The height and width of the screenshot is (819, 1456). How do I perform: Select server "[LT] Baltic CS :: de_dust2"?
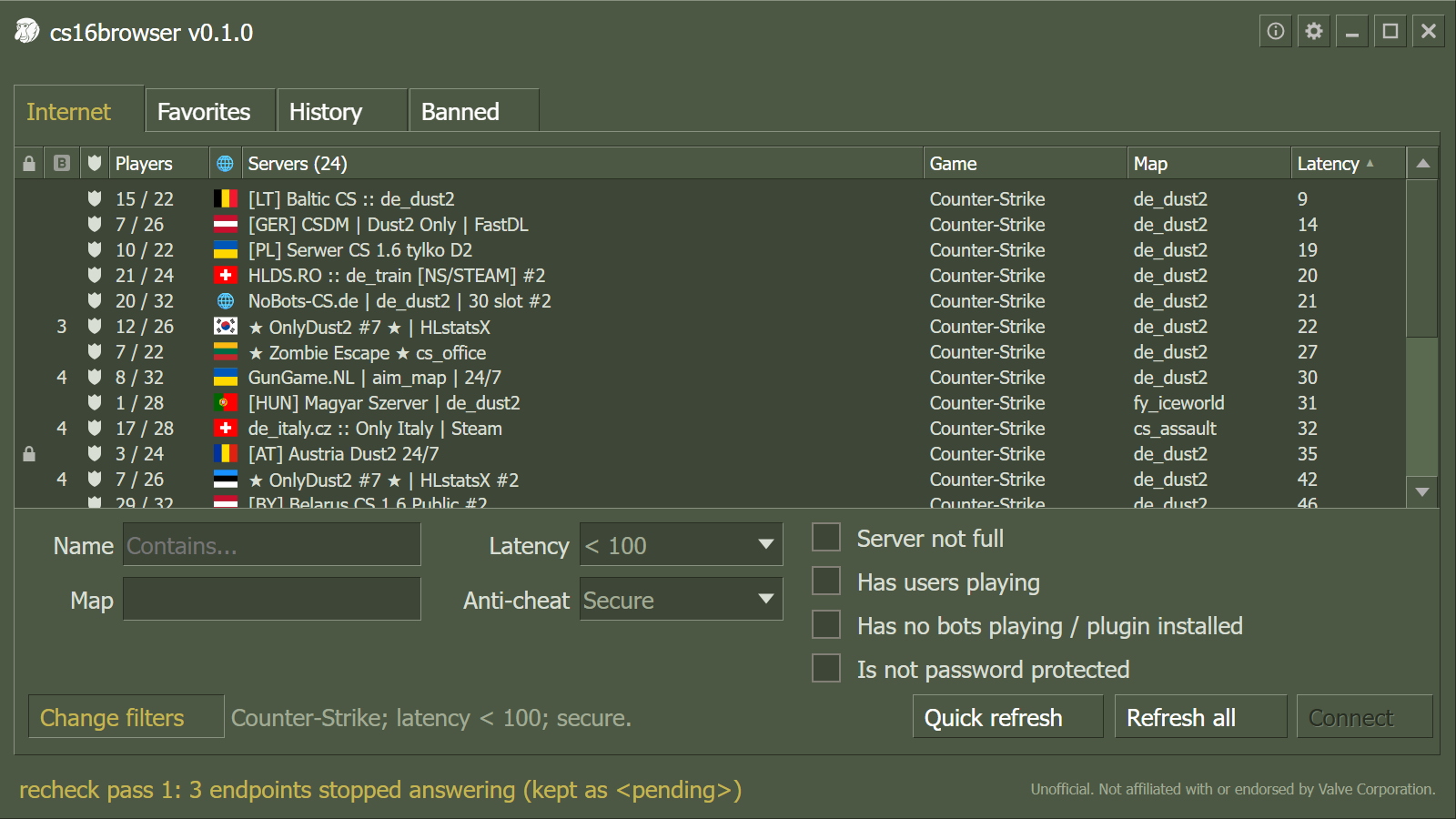tap(351, 198)
